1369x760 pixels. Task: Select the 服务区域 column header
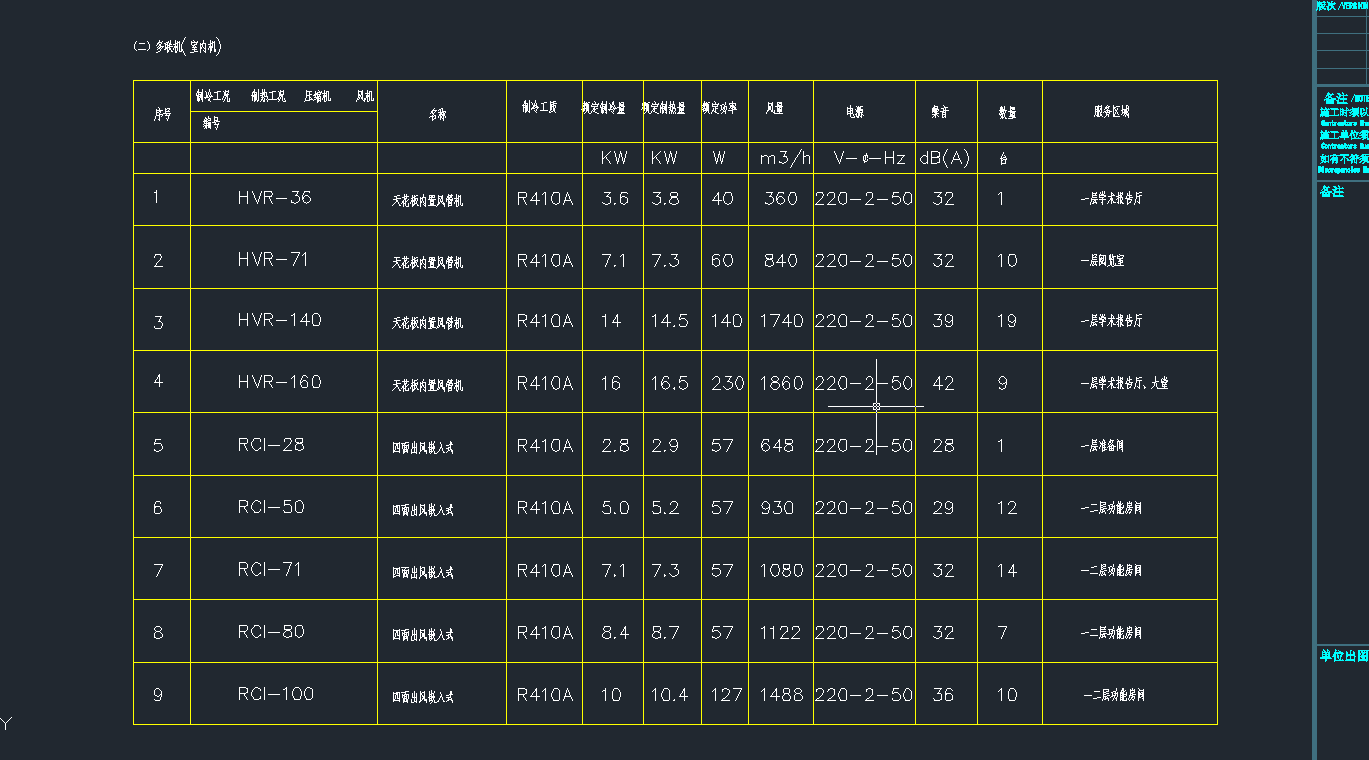pos(1111,112)
